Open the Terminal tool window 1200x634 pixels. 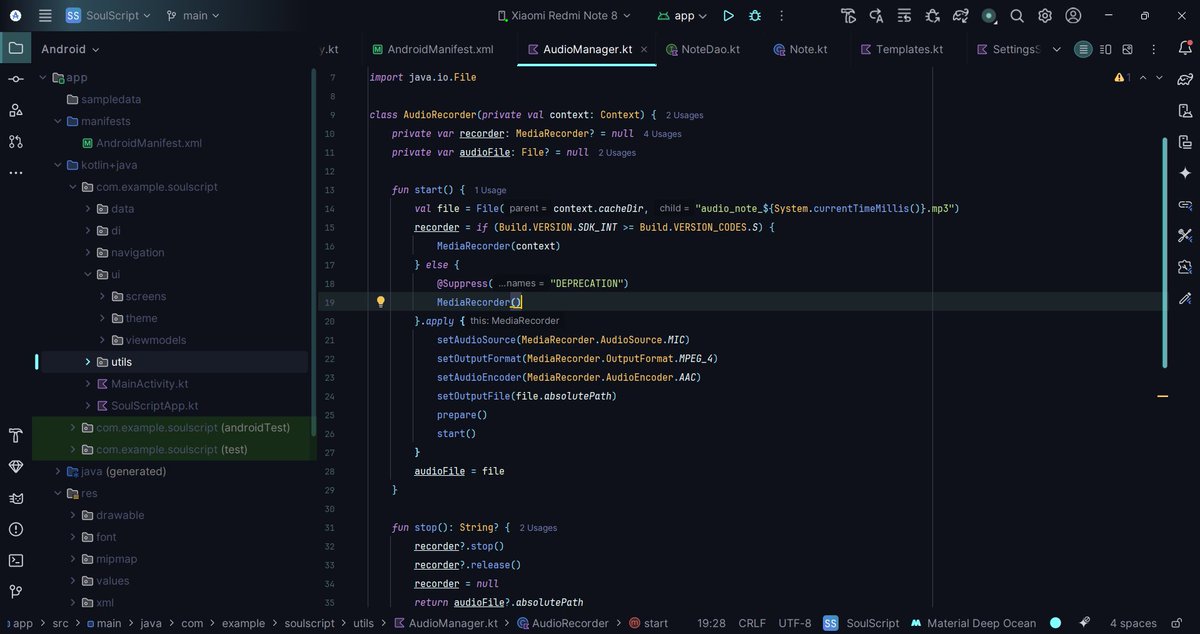(x=14, y=560)
